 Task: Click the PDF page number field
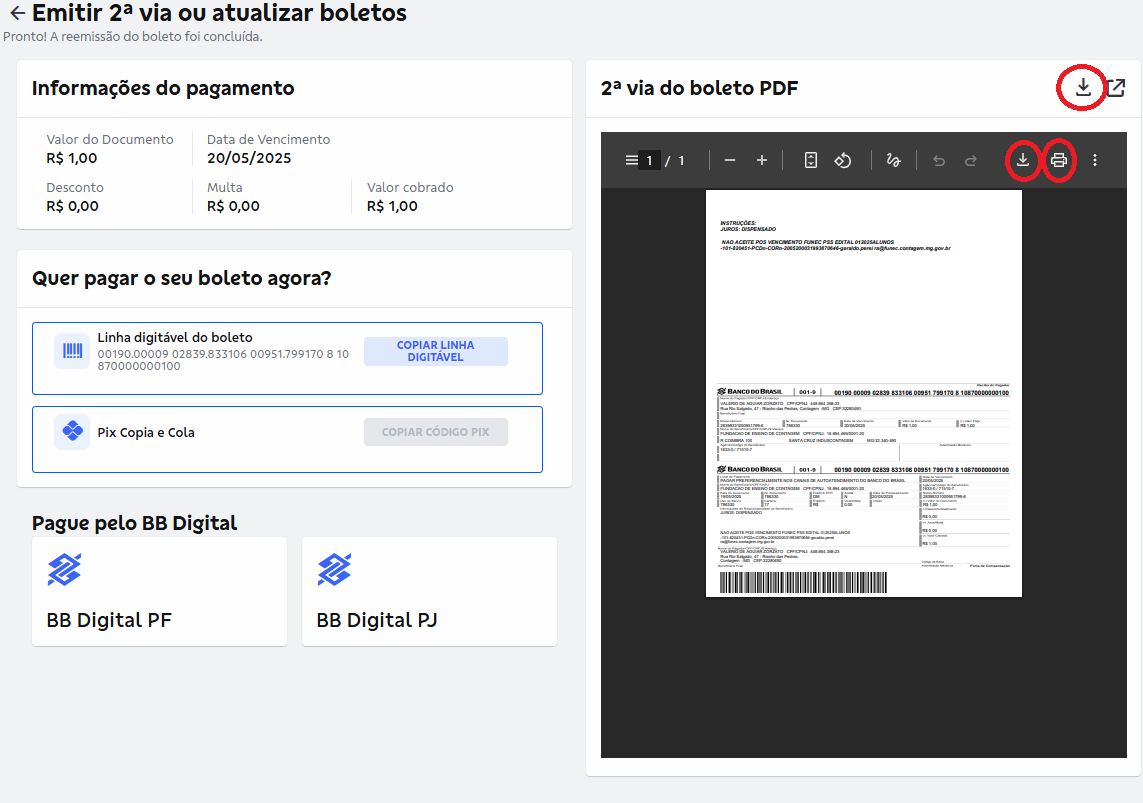[x=649, y=160]
